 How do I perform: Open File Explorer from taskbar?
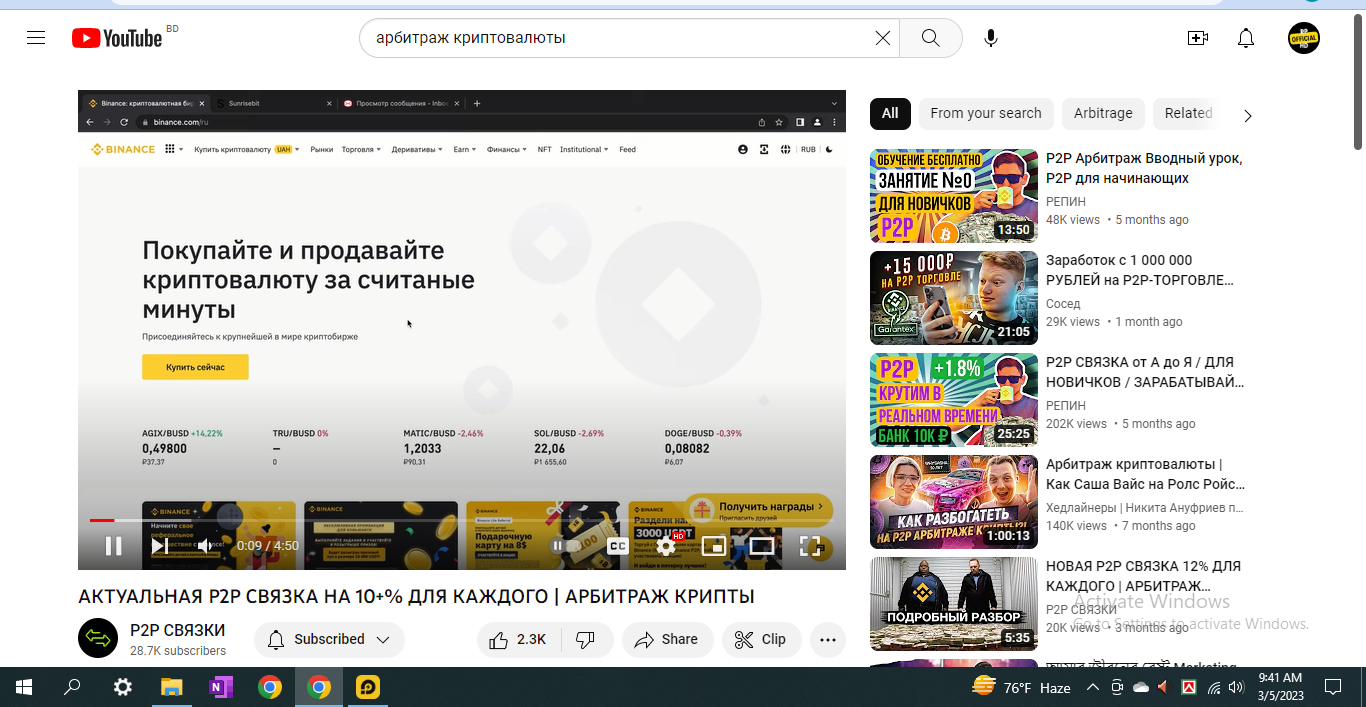(x=172, y=687)
